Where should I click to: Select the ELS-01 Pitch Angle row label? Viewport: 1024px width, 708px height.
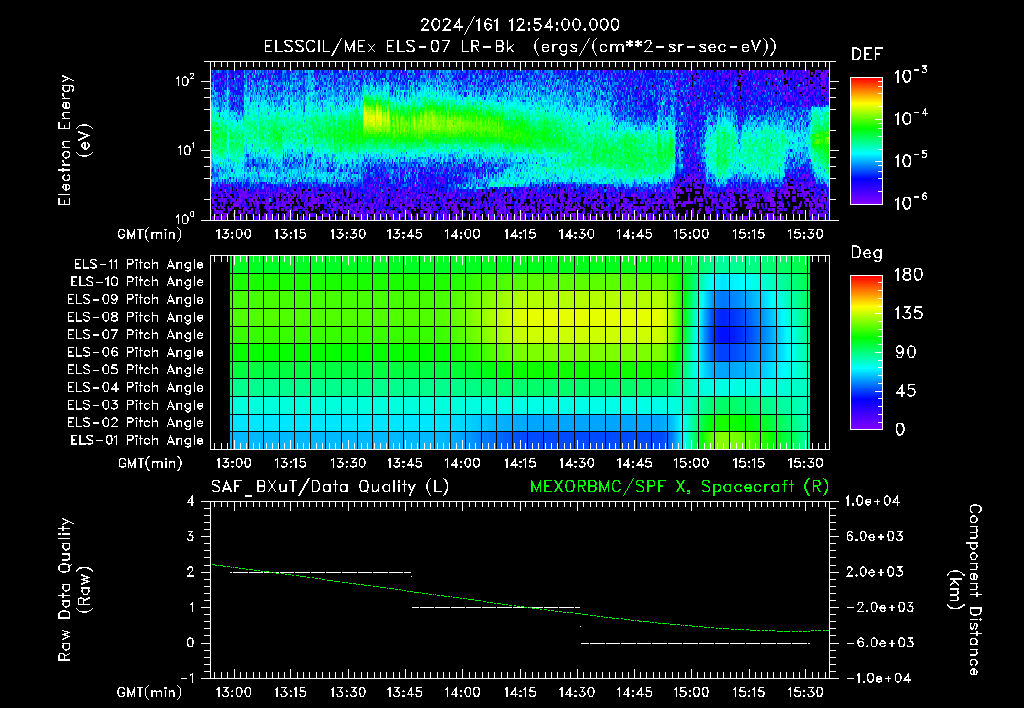pyautogui.click(x=137, y=440)
